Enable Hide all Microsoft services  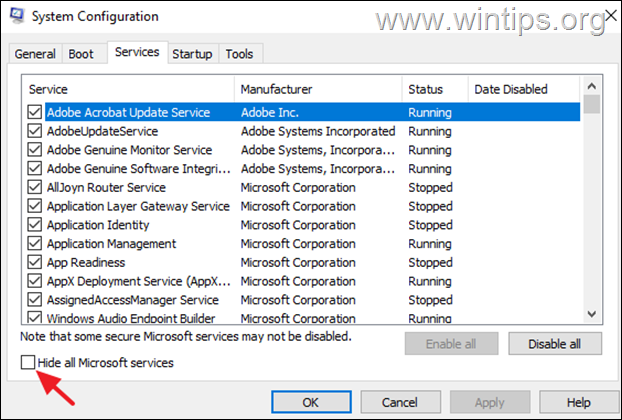click(28, 362)
